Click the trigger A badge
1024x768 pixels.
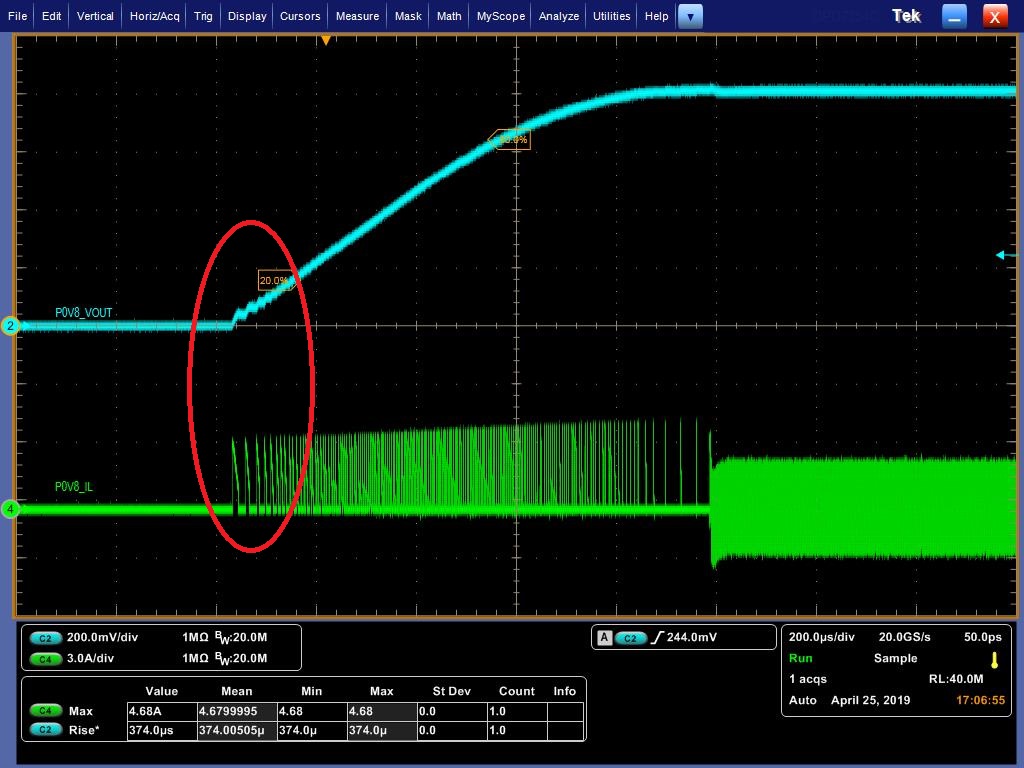coord(605,638)
